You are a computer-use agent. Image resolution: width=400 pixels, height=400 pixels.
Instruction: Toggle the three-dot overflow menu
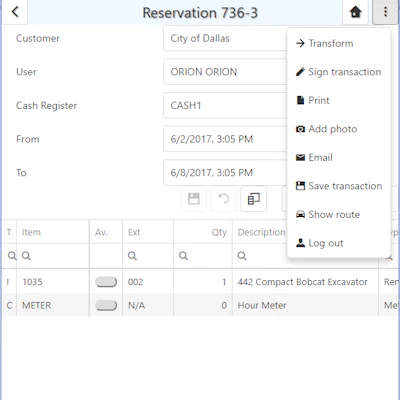pyautogui.click(x=385, y=12)
